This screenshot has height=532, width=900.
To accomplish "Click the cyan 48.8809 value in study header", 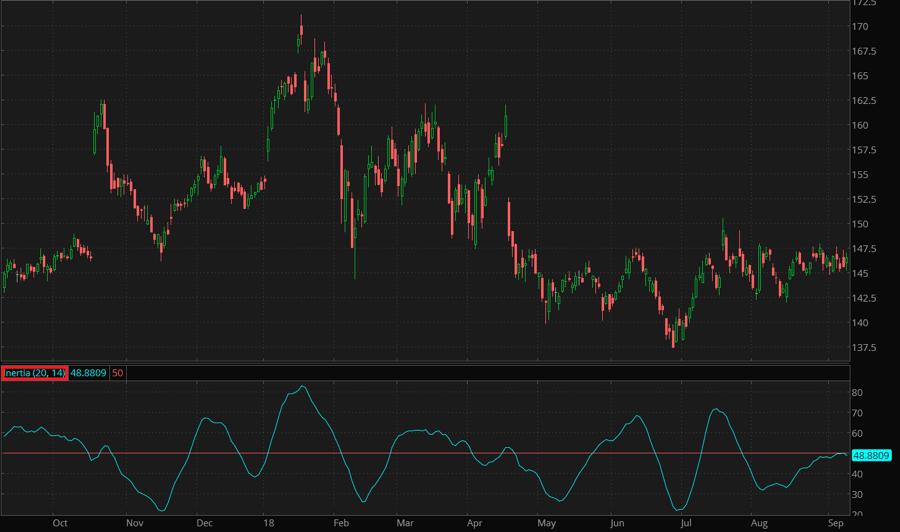I will 89,373.
